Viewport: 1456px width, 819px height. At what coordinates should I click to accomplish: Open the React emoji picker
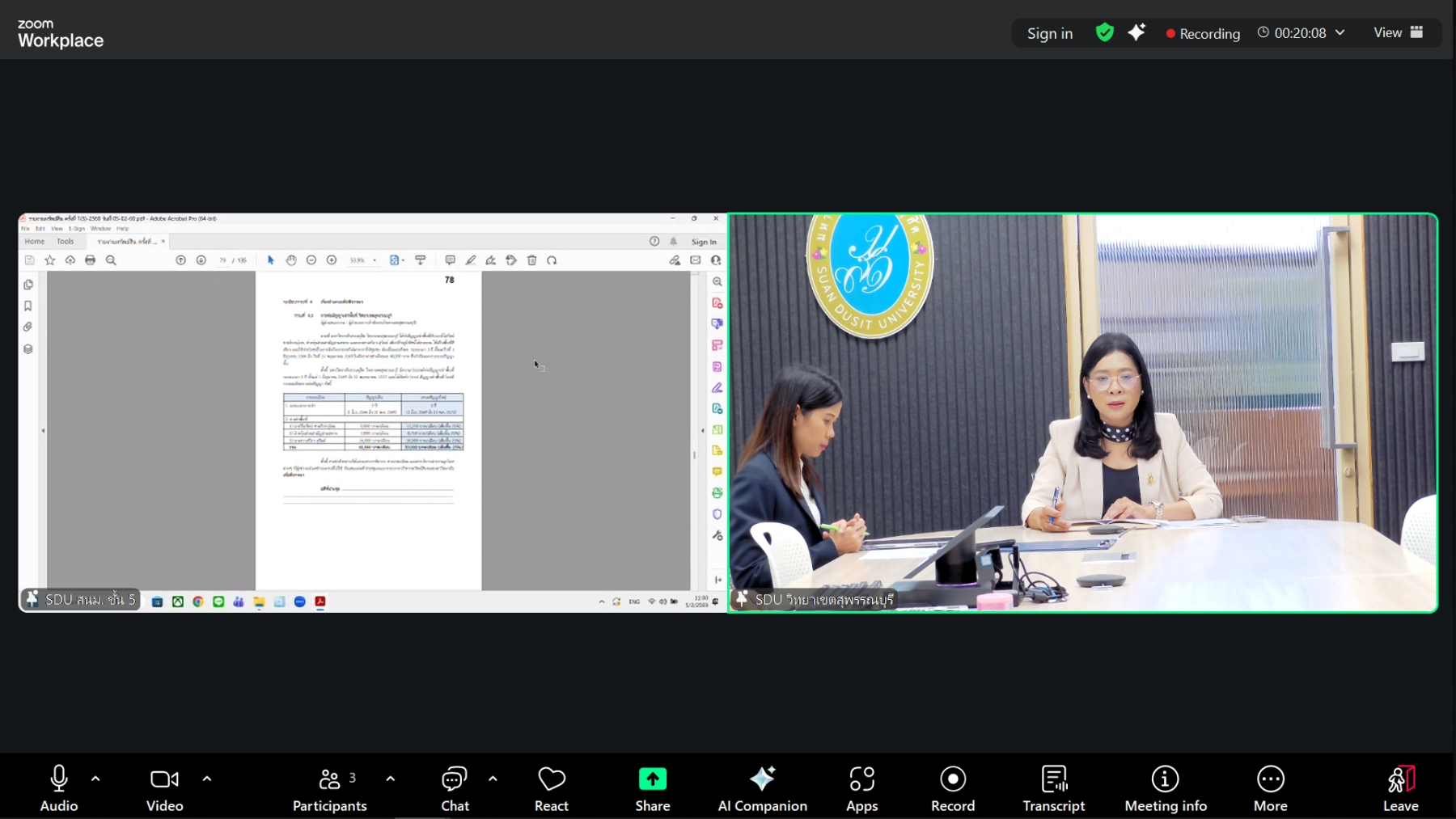tap(551, 787)
